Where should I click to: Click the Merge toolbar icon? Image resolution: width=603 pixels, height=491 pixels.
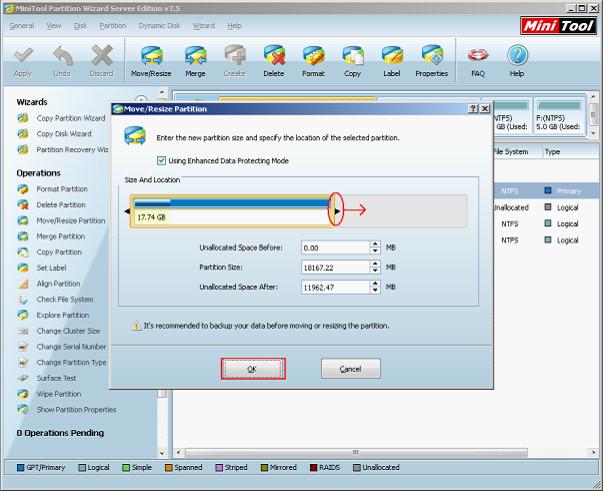pyautogui.click(x=195, y=55)
